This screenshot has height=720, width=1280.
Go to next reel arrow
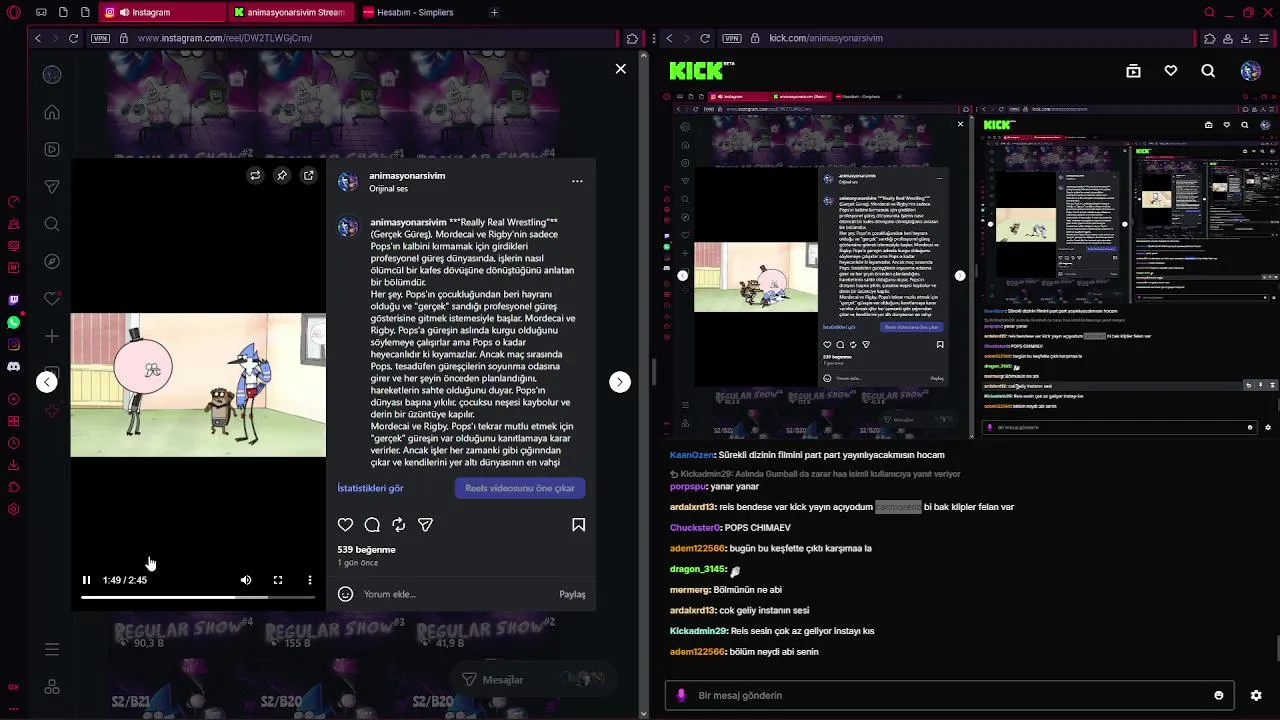[x=620, y=382]
